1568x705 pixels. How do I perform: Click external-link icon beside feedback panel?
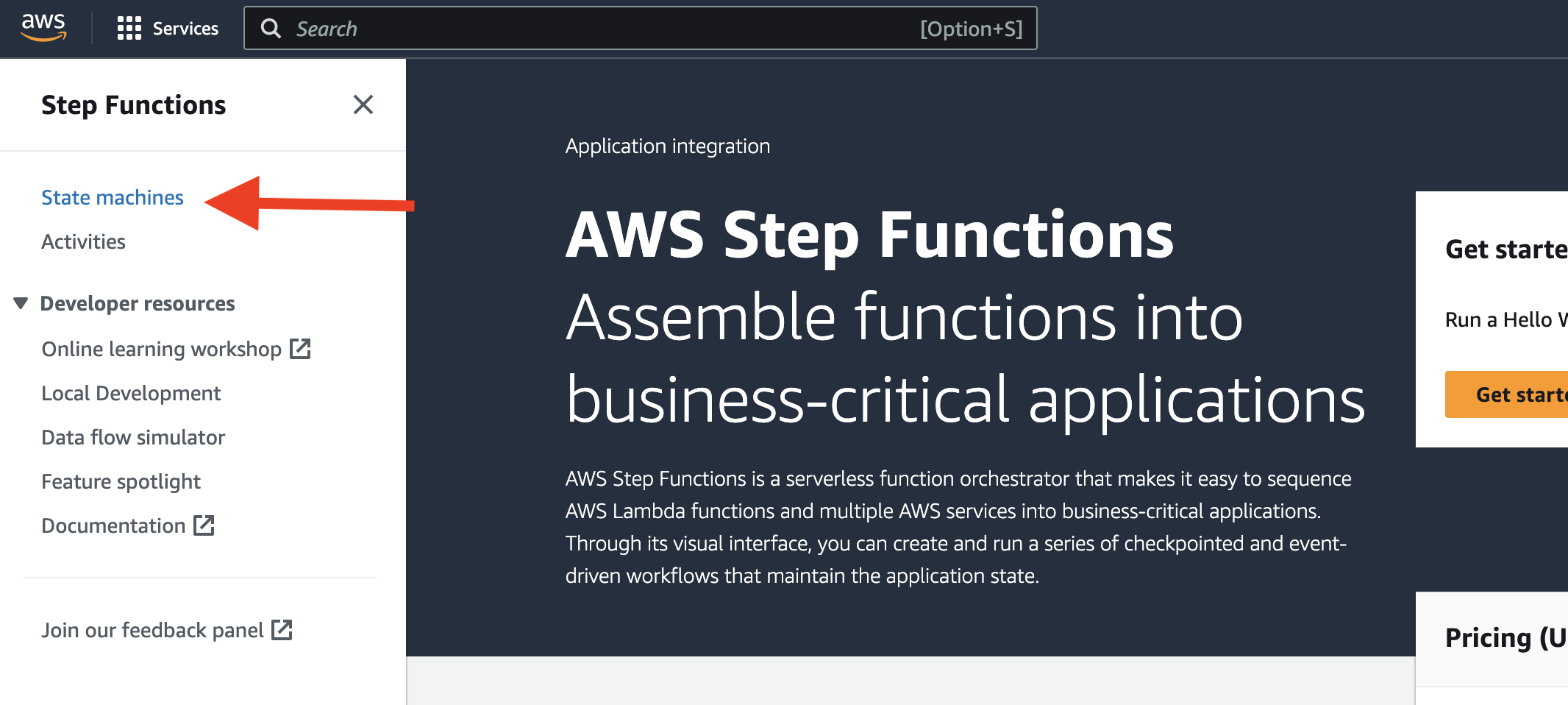tap(282, 630)
